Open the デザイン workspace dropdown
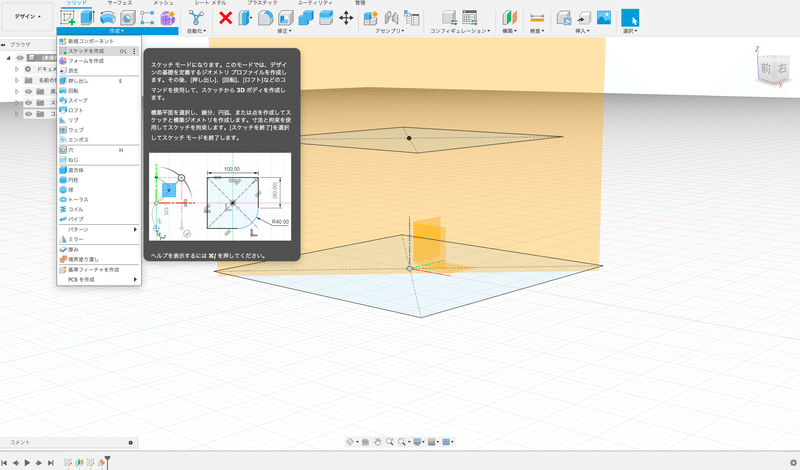This screenshot has height=470, width=800. pos(27,16)
